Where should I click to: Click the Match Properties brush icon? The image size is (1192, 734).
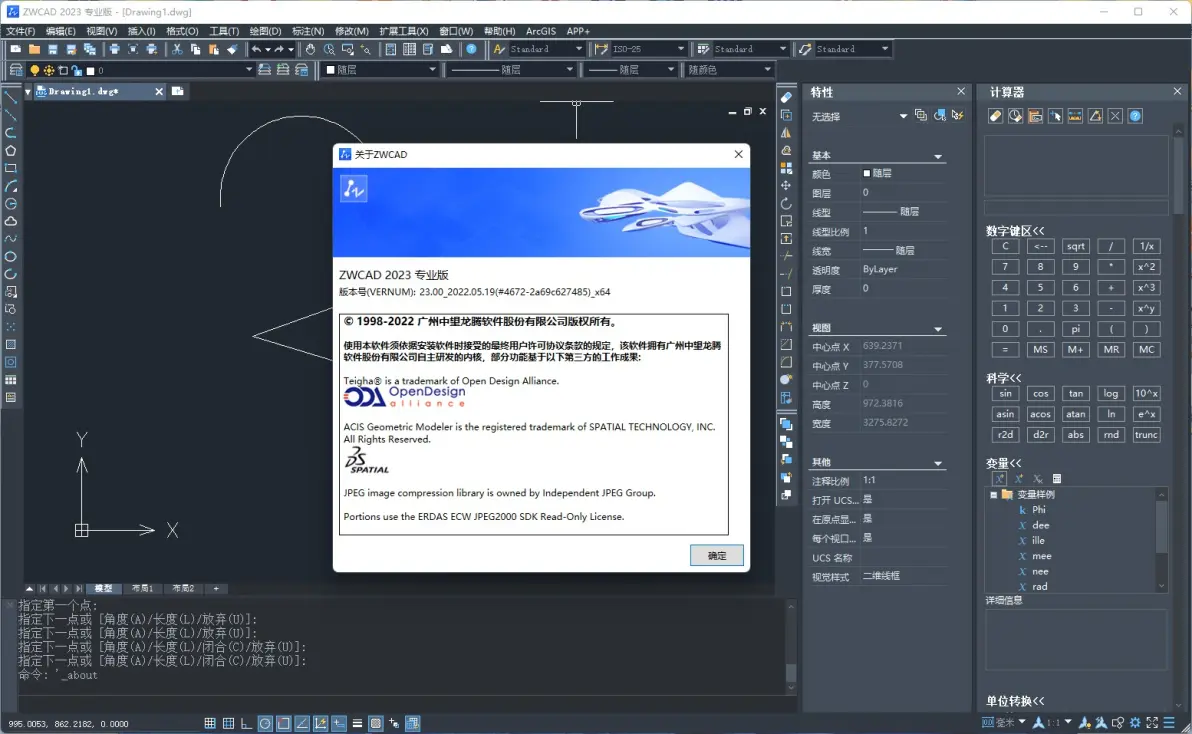pyautogui.click(x=233, y=49)
